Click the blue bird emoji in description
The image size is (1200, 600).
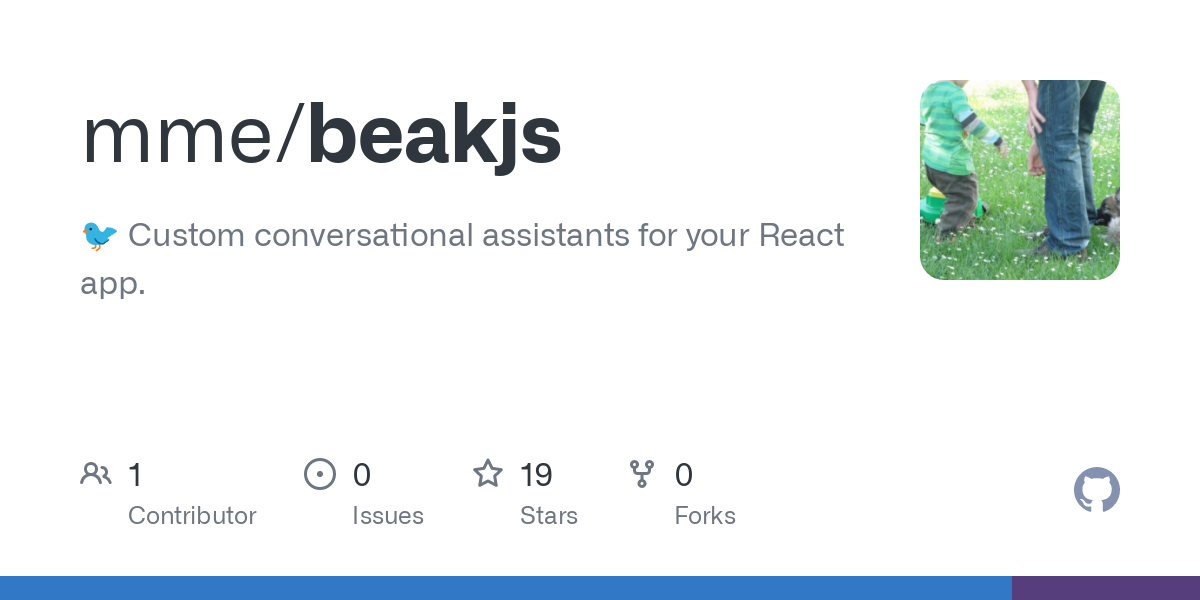point(99,236)
